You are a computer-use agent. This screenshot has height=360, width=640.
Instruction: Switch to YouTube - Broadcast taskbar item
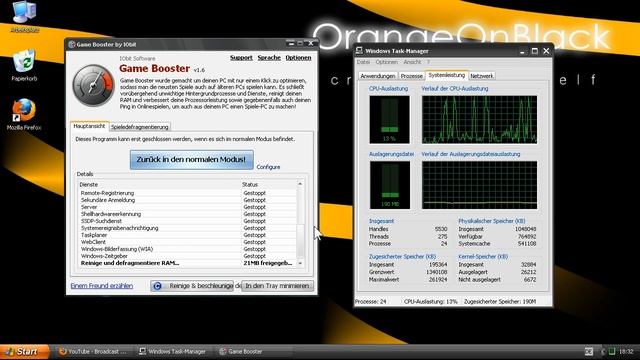coord(93,351)
